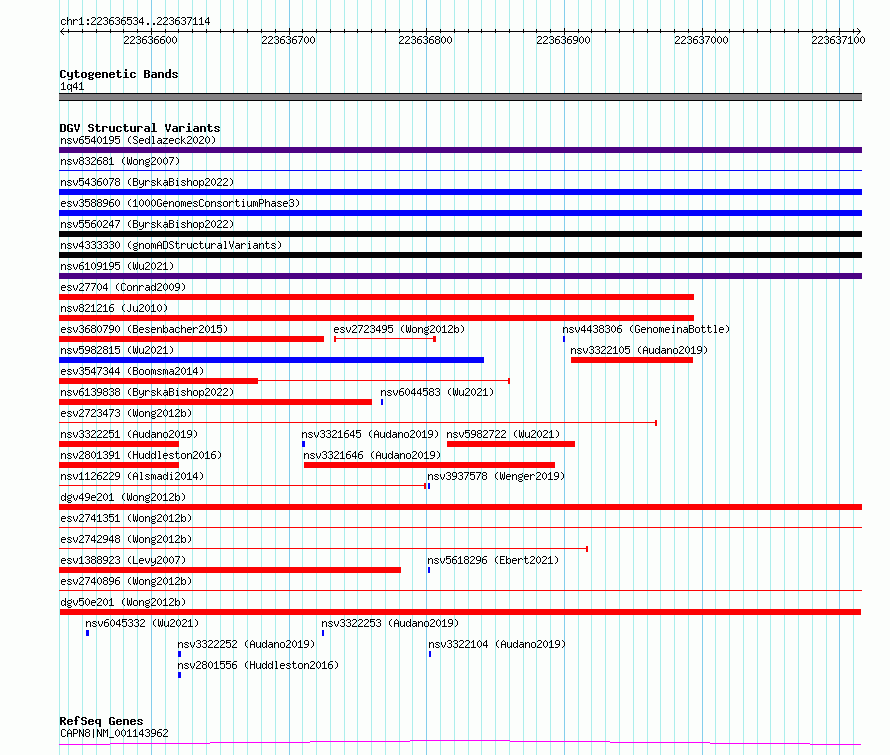Click nsv3937578 (Wenger2019) label

[x=496, y=476]
